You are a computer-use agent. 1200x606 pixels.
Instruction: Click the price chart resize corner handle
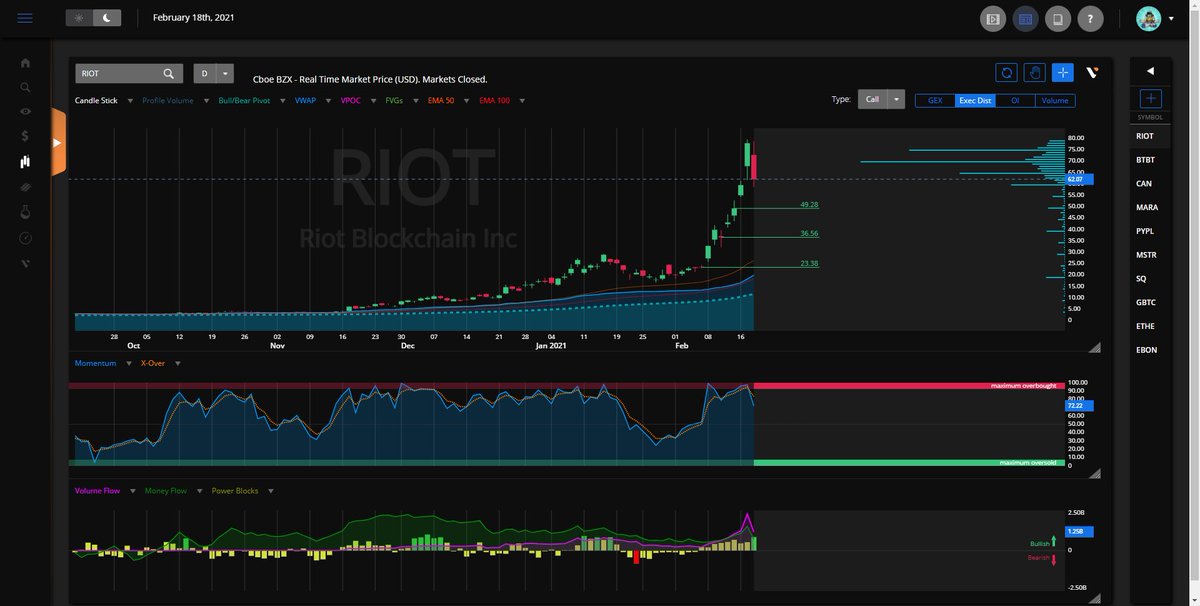point(1094,347)
